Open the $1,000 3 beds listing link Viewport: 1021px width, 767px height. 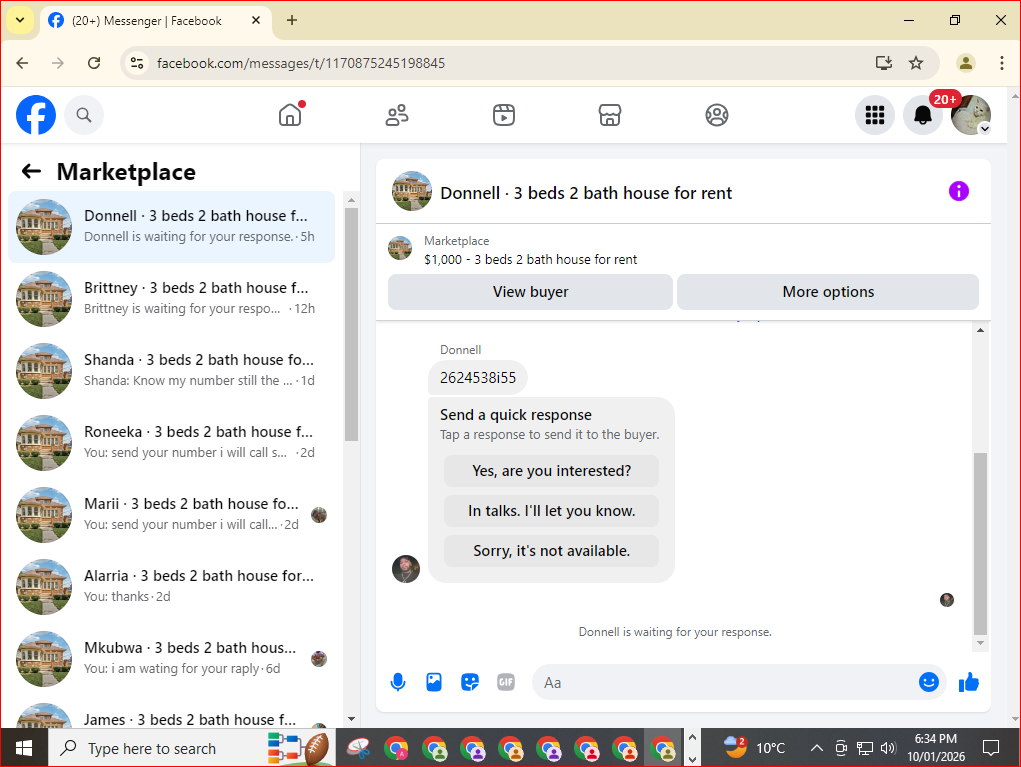(530, 259)
